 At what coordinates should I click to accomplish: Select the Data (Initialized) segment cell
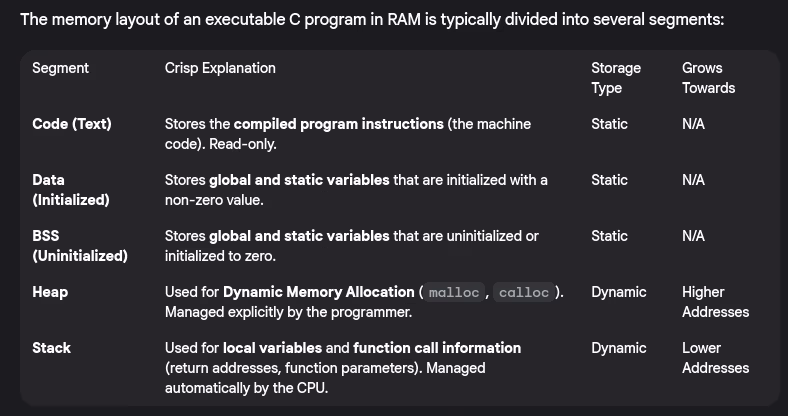point(71,190)
